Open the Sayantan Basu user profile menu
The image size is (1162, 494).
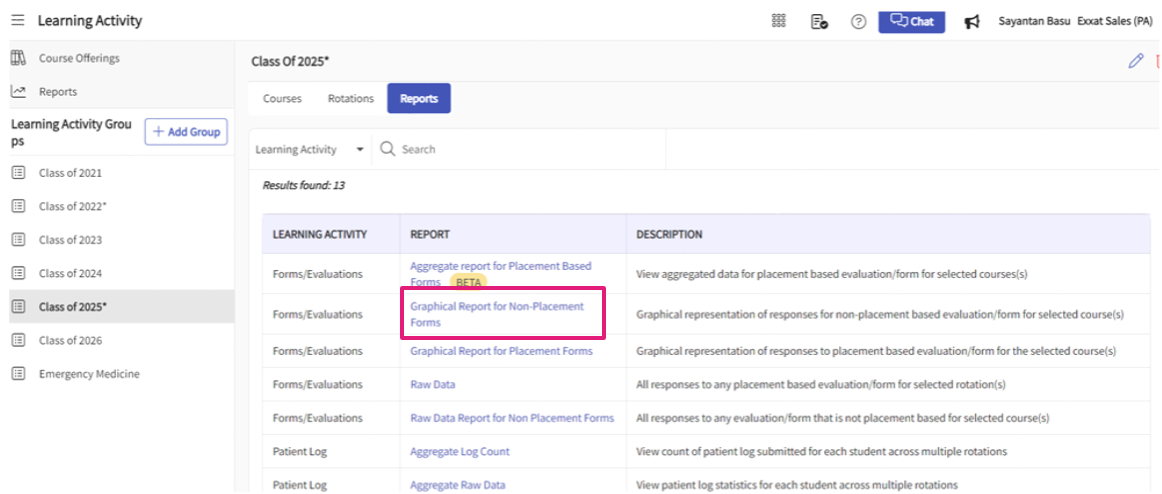click(1033, 21)
